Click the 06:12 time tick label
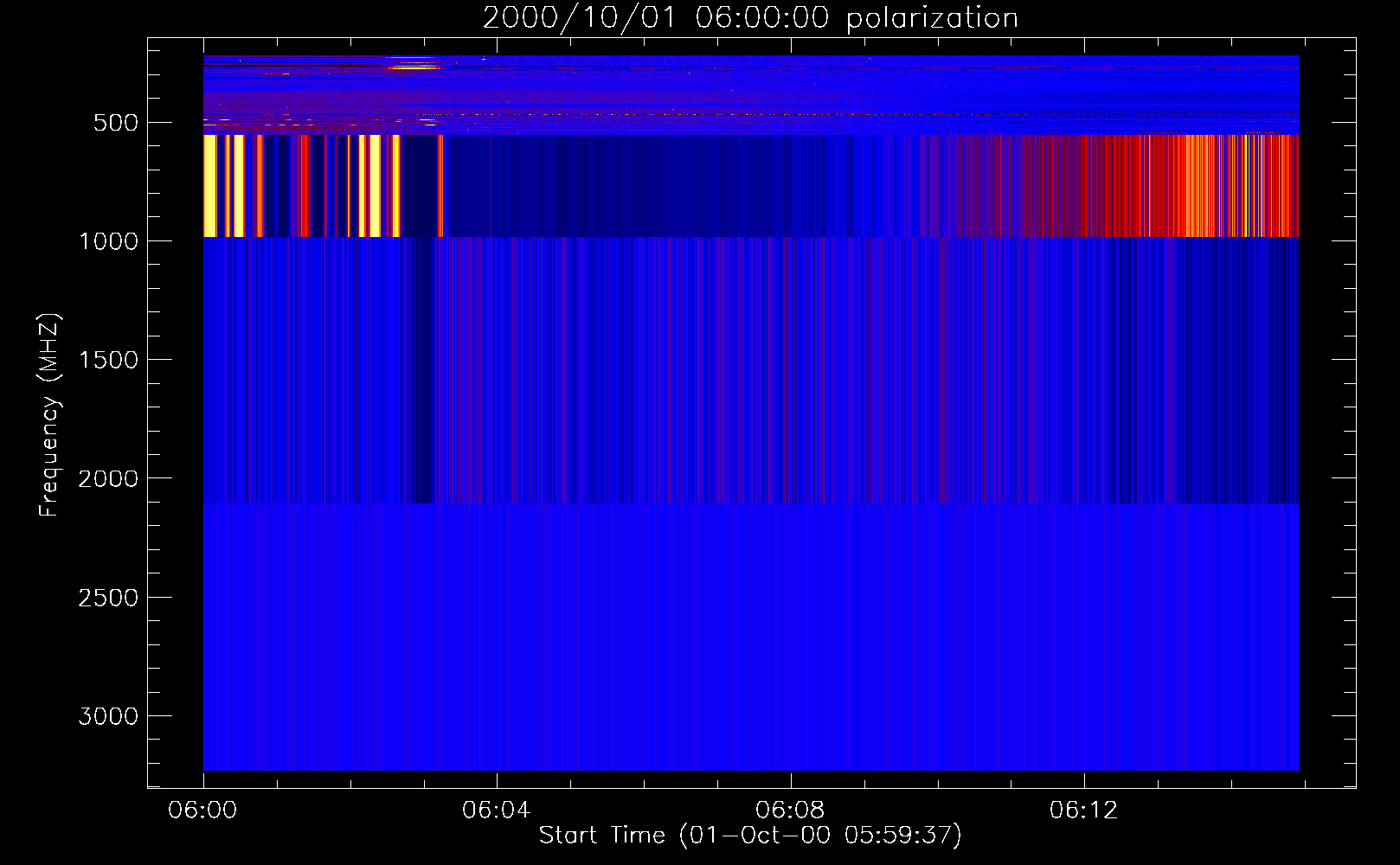Screen dimensions: 1400x865 click(1083, 811)
